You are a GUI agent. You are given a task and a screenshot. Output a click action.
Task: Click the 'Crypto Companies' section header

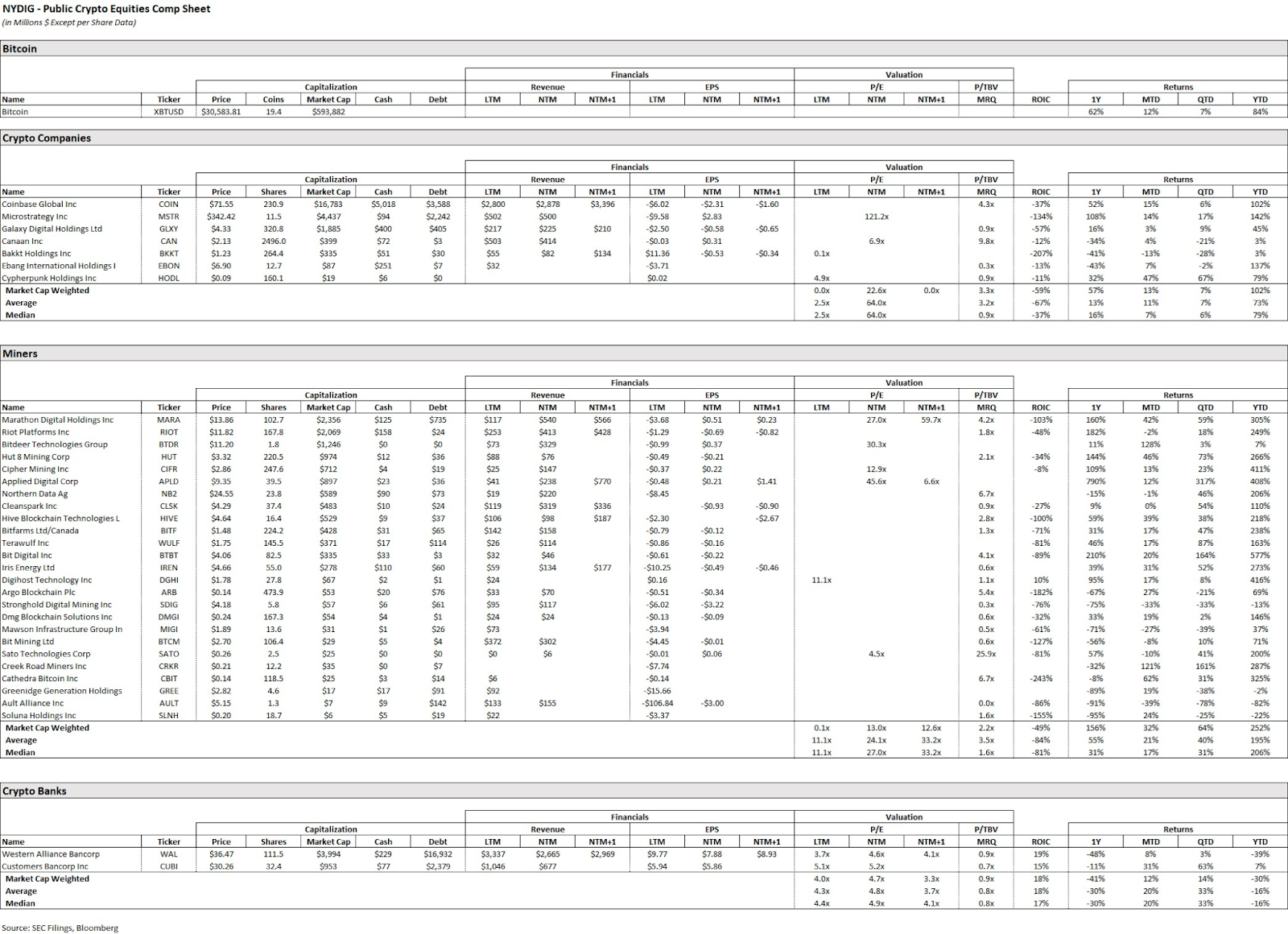[x=47, y=138]
